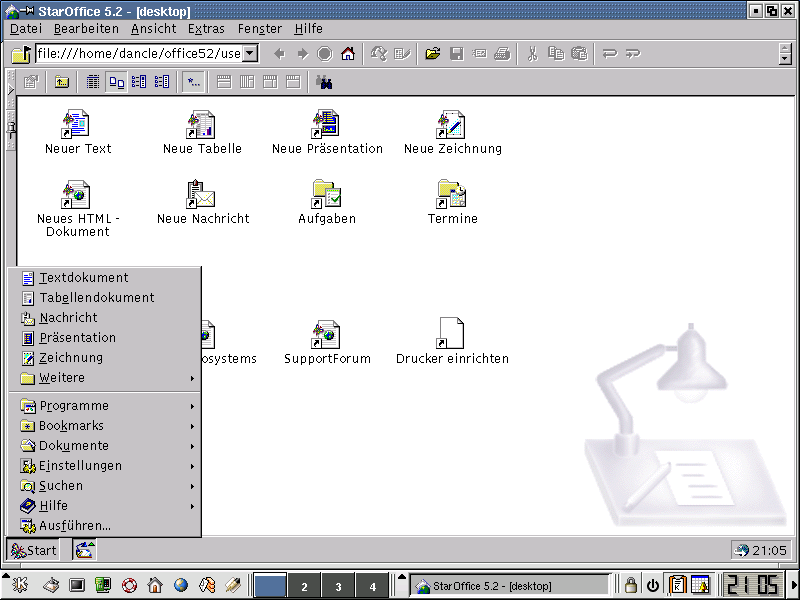The height and width of the screenshot is (600, 800).
Task: Switch to virtual desktop 3
Action: (x=338, y=586)
